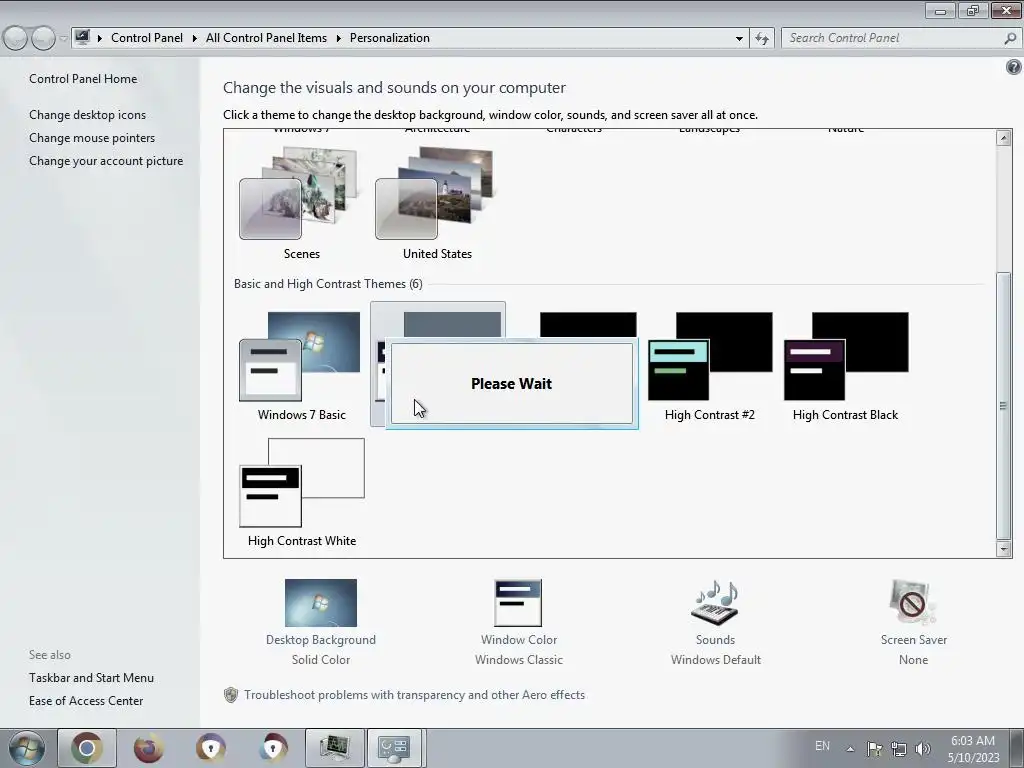Open Firefox from the taskbar

coord(149,748)
